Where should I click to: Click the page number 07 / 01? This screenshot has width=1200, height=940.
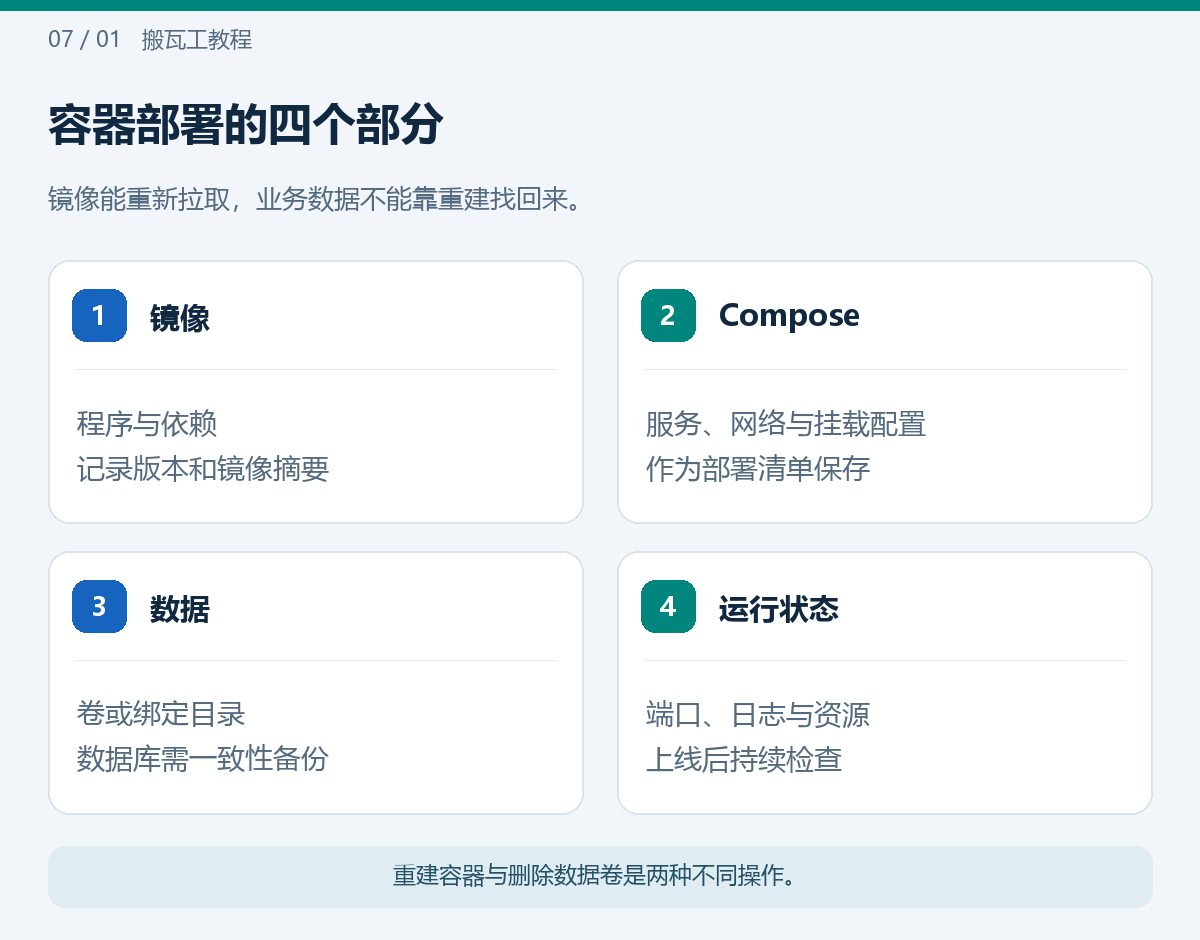tap(84, 40)
